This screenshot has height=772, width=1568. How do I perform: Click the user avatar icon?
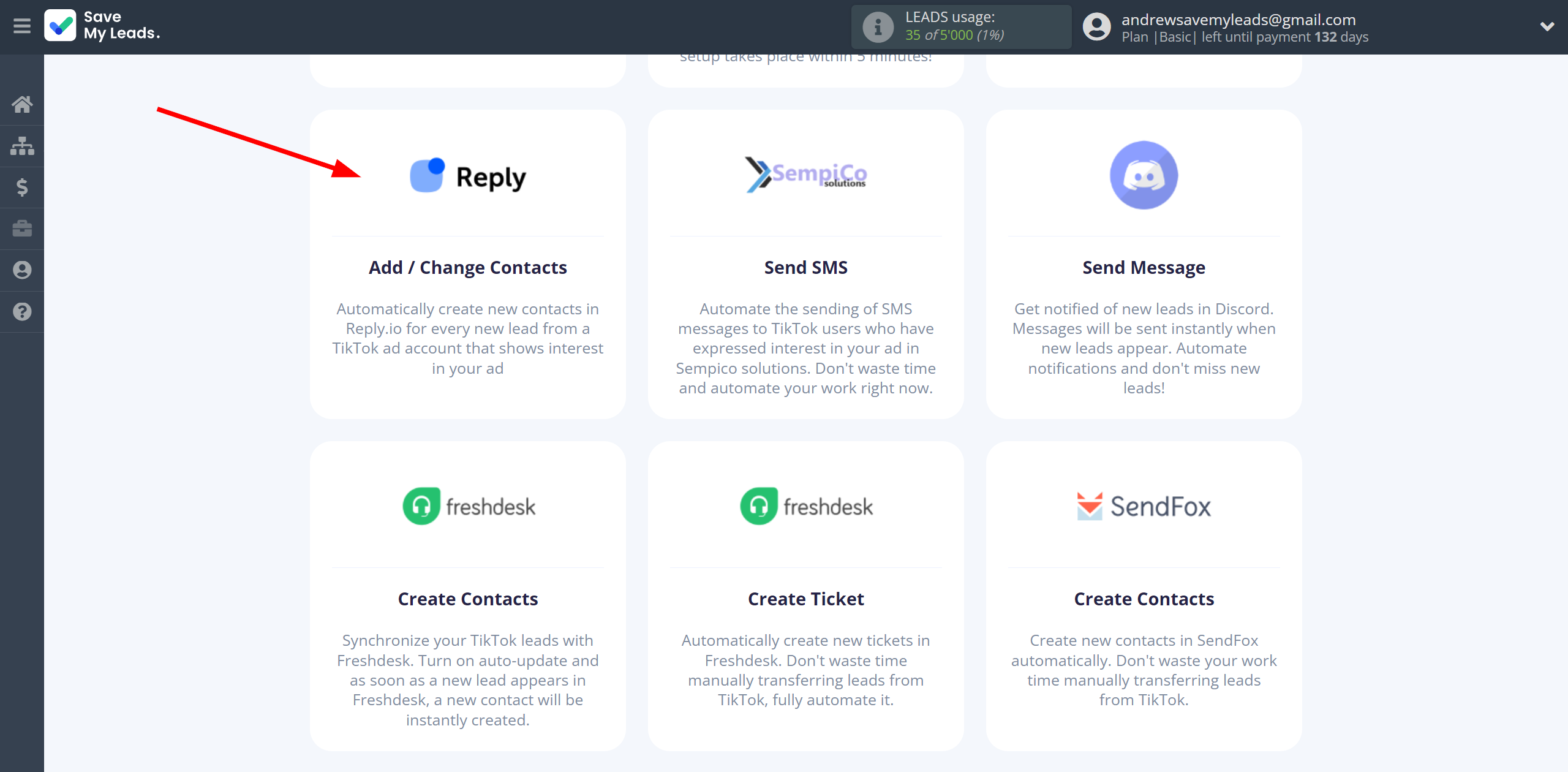pos(1096,27)
